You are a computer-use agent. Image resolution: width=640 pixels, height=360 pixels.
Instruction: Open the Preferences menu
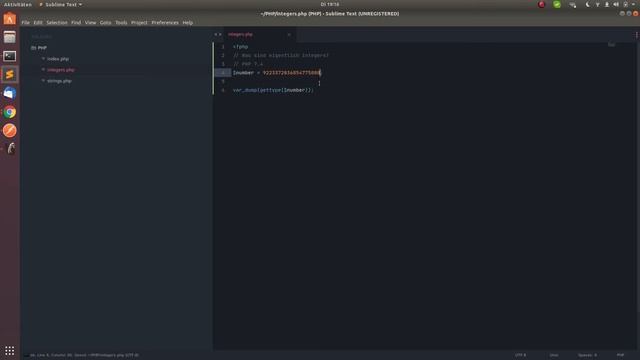pos(165,22)
